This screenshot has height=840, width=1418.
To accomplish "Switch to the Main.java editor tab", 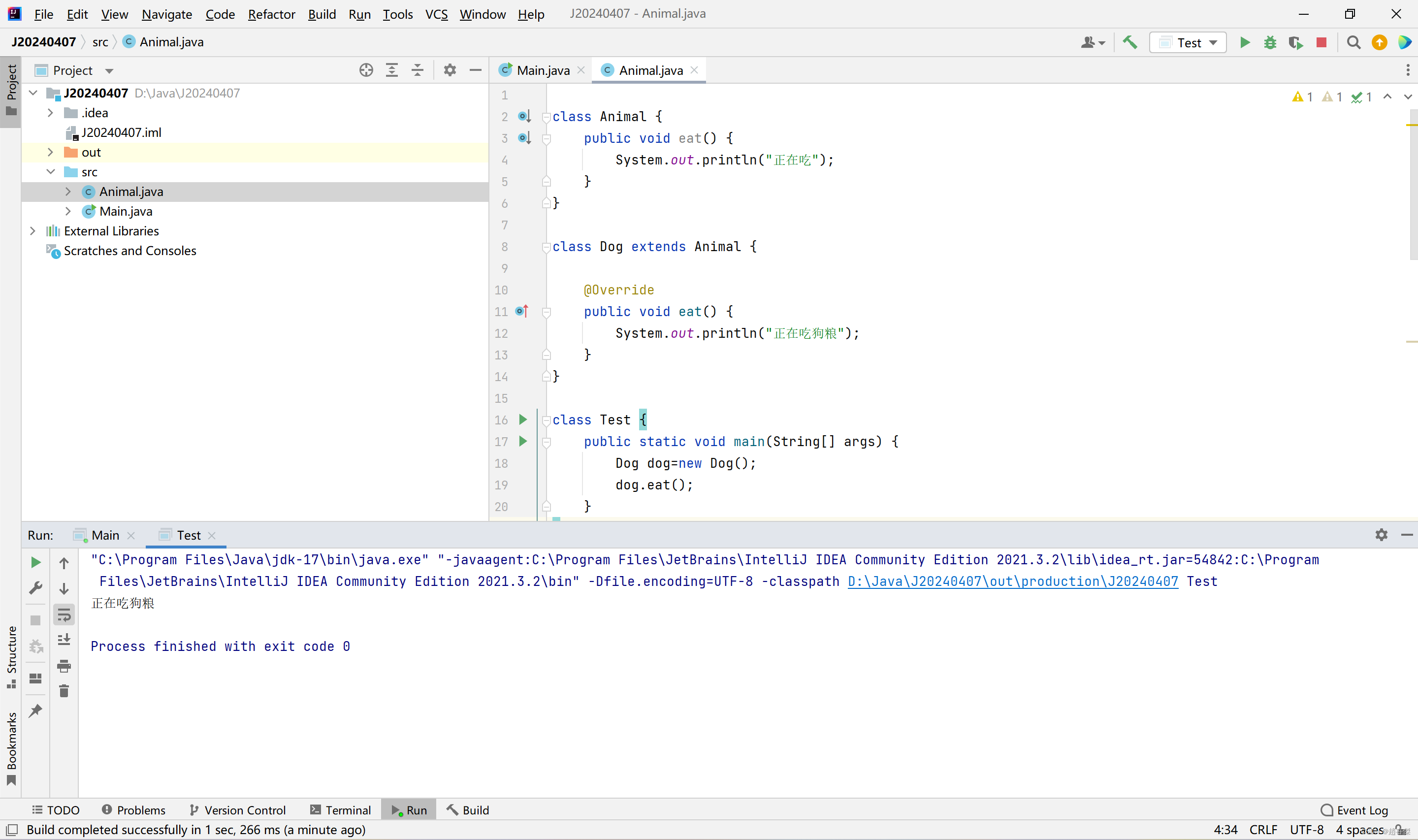I will click(x=542, y=70).
